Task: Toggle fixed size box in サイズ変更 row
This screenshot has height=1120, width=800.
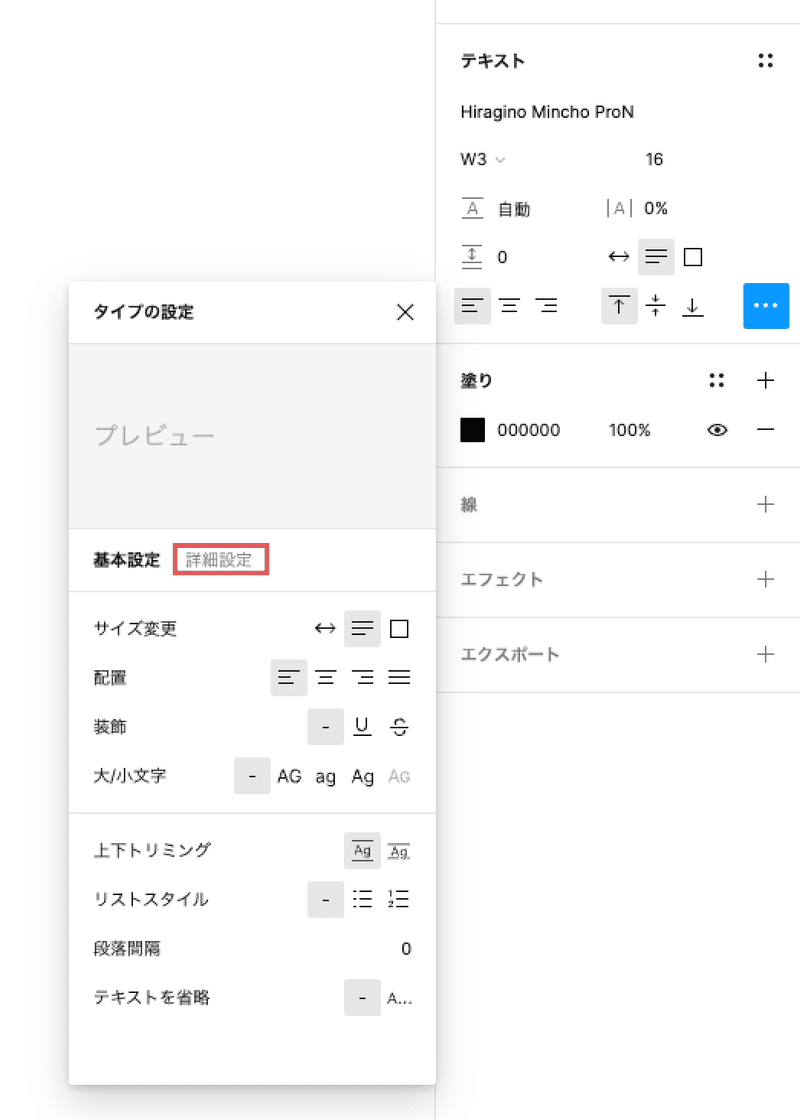Action: tap(399, 629)
